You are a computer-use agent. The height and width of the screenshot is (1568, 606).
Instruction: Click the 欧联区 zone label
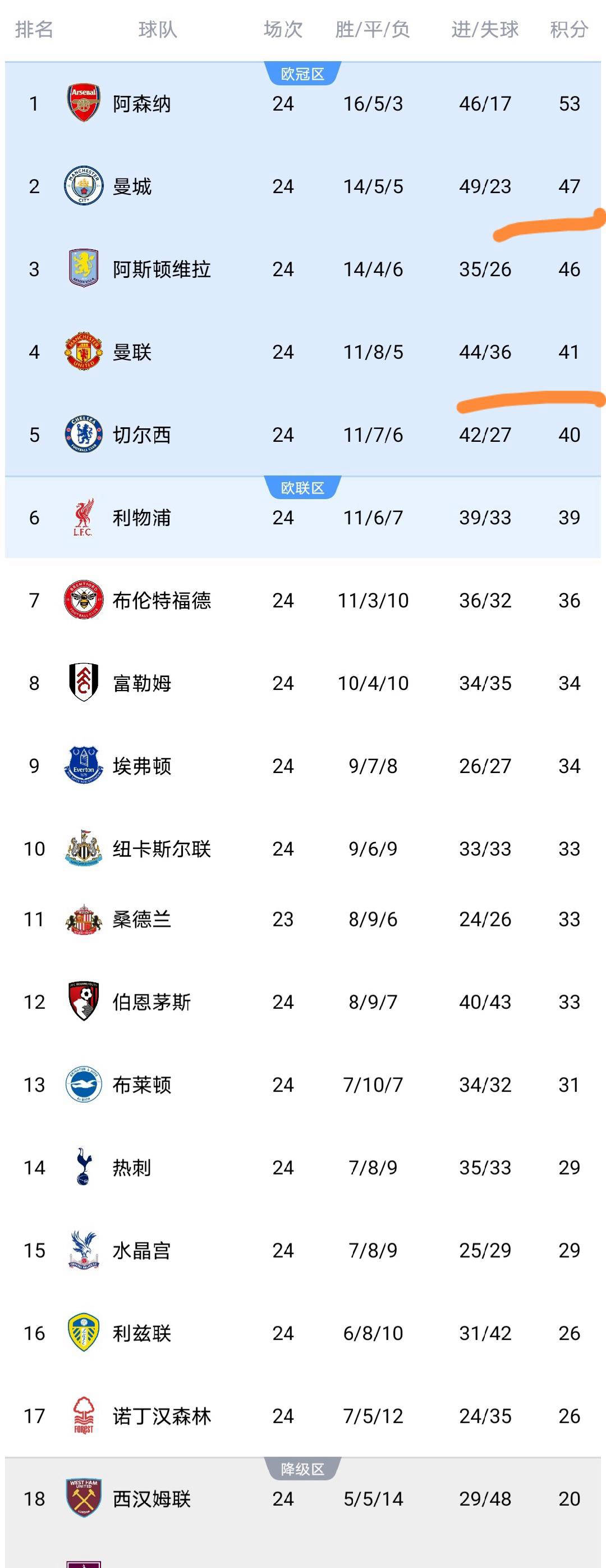coord(302,488)
